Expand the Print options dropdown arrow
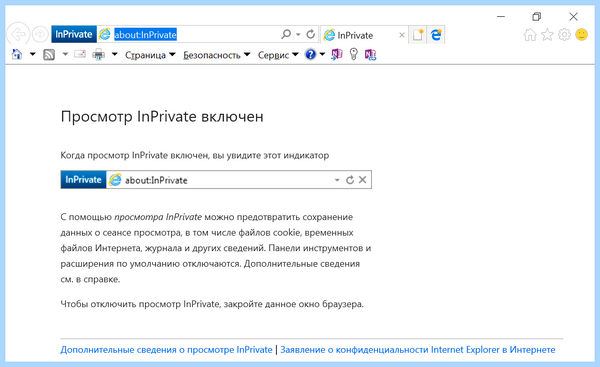Screen dimensions: 600x367 click(114, 54)
